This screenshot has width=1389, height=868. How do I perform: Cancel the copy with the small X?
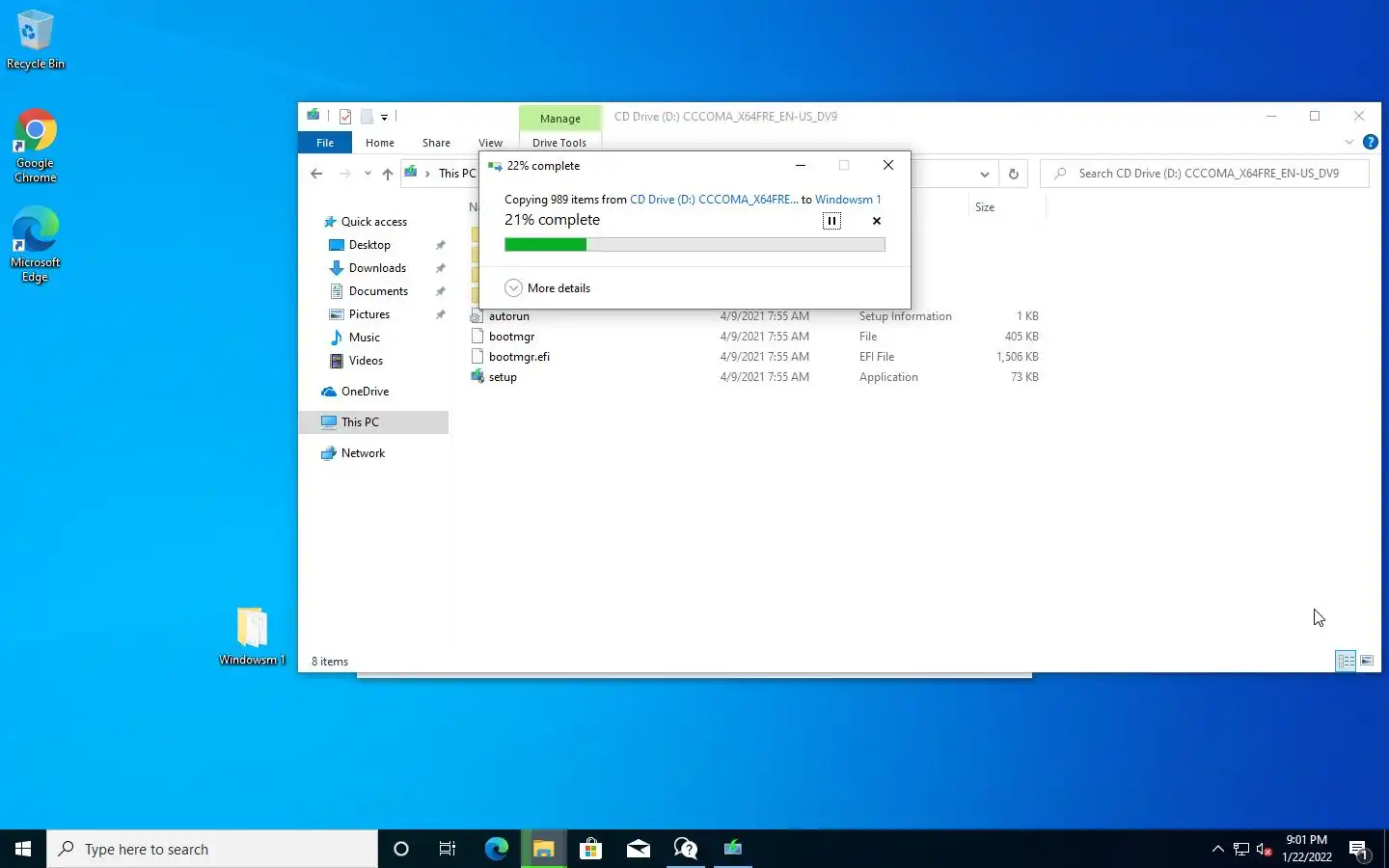[876, 221]
